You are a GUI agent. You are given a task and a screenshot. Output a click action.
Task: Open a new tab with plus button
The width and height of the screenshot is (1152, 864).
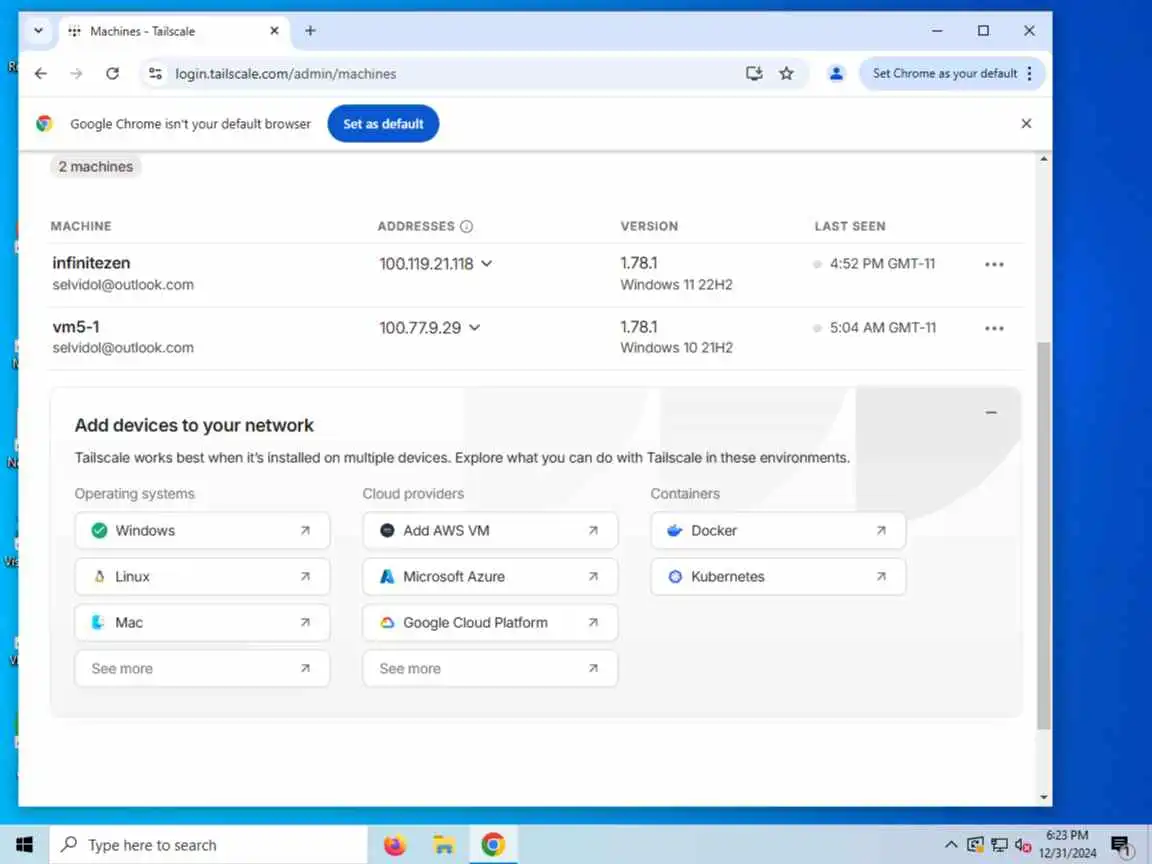click(310, 31)
